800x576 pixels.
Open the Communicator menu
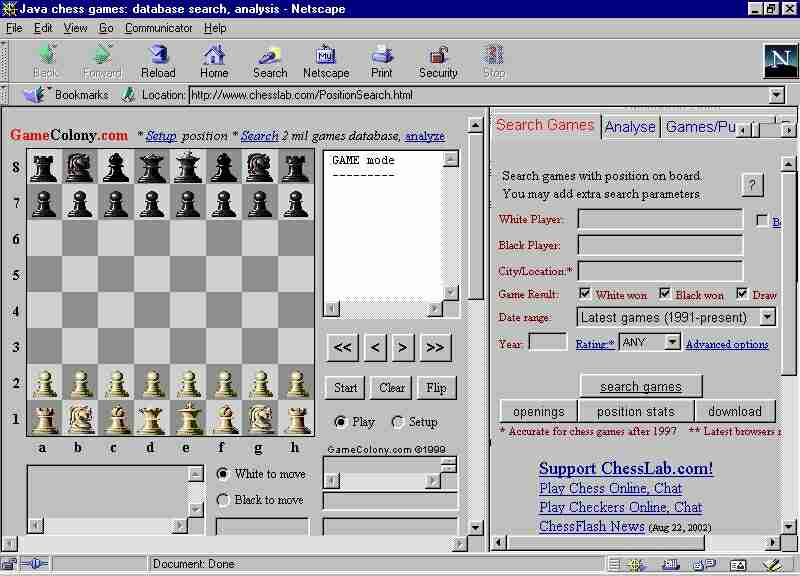pyautogui.click(x=159, y=28)
